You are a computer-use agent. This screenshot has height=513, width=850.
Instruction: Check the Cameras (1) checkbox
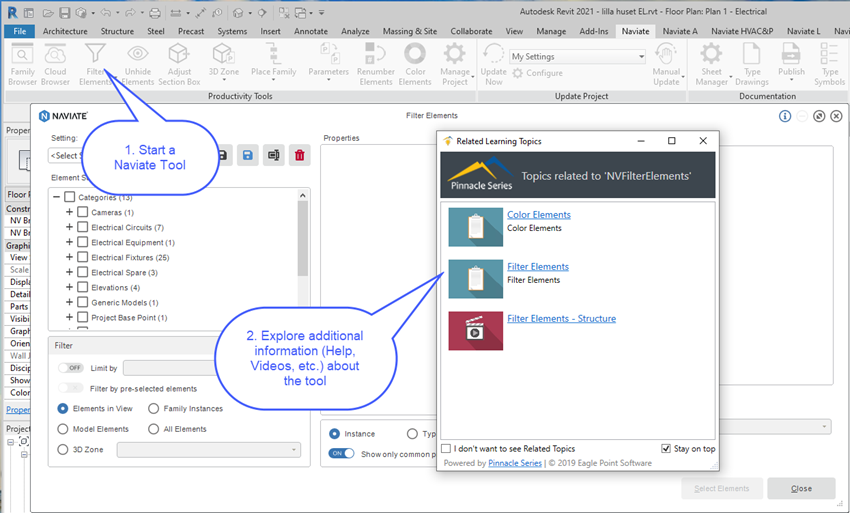pyautogui.click(x=82, y=212)
